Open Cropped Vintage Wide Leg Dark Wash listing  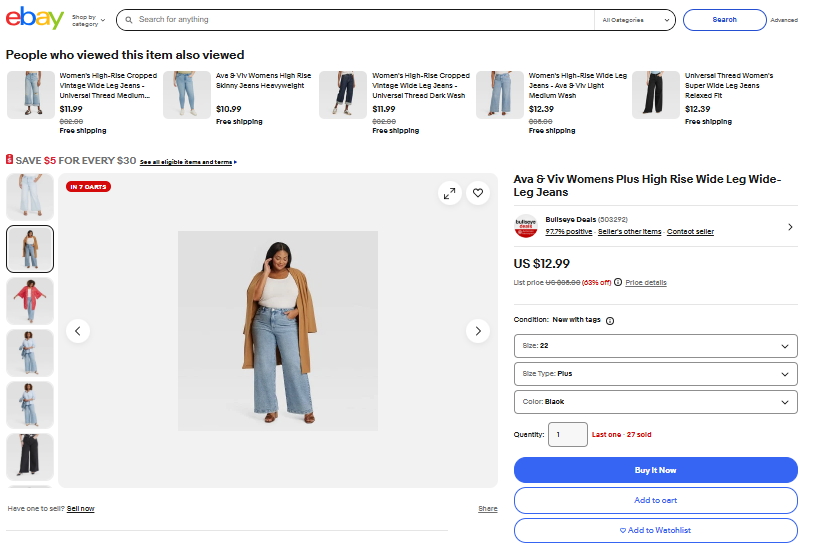(420, 85)
